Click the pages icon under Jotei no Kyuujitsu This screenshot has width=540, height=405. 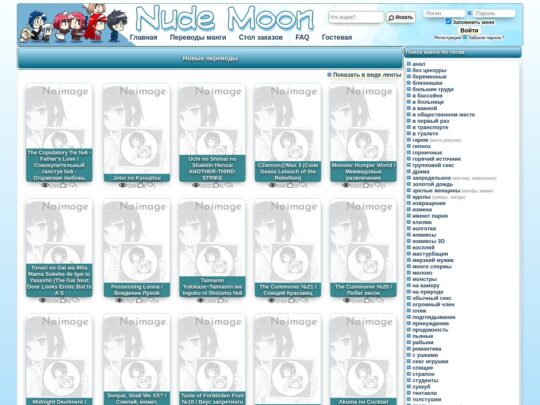click(140, 185)
